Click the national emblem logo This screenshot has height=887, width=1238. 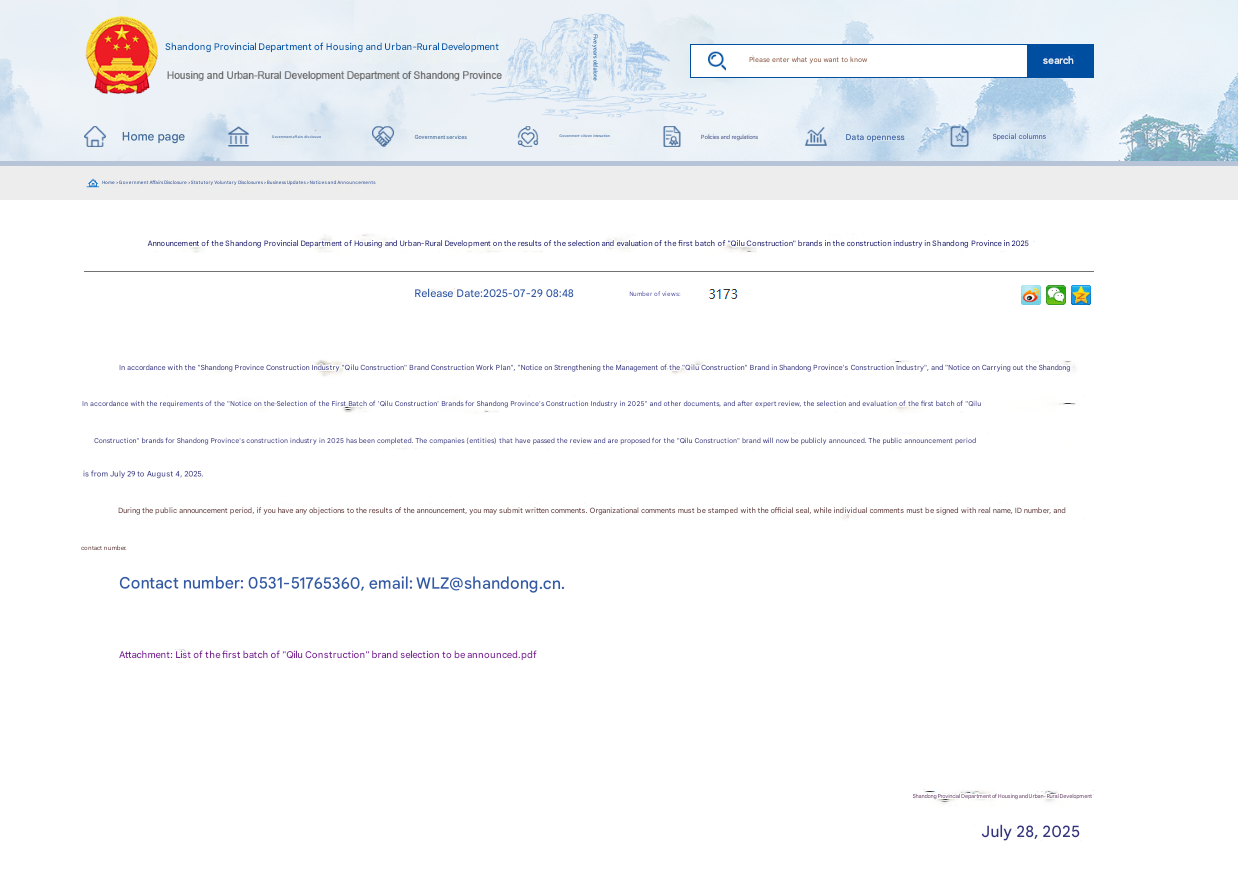[122, 56]
